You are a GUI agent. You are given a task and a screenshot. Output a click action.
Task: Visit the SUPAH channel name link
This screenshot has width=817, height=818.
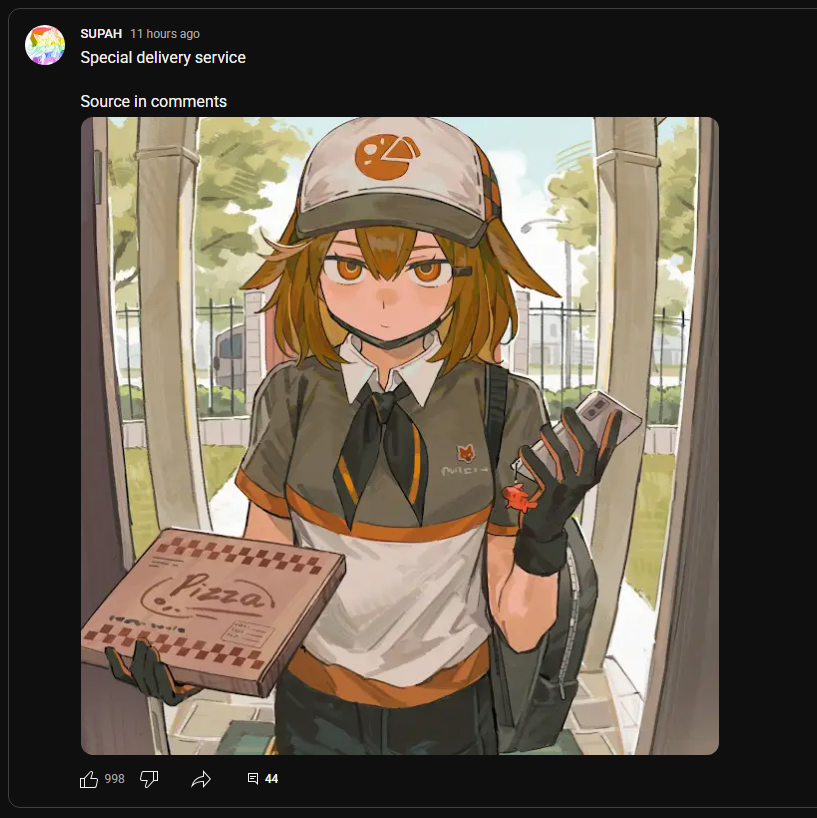click(101, 34)
